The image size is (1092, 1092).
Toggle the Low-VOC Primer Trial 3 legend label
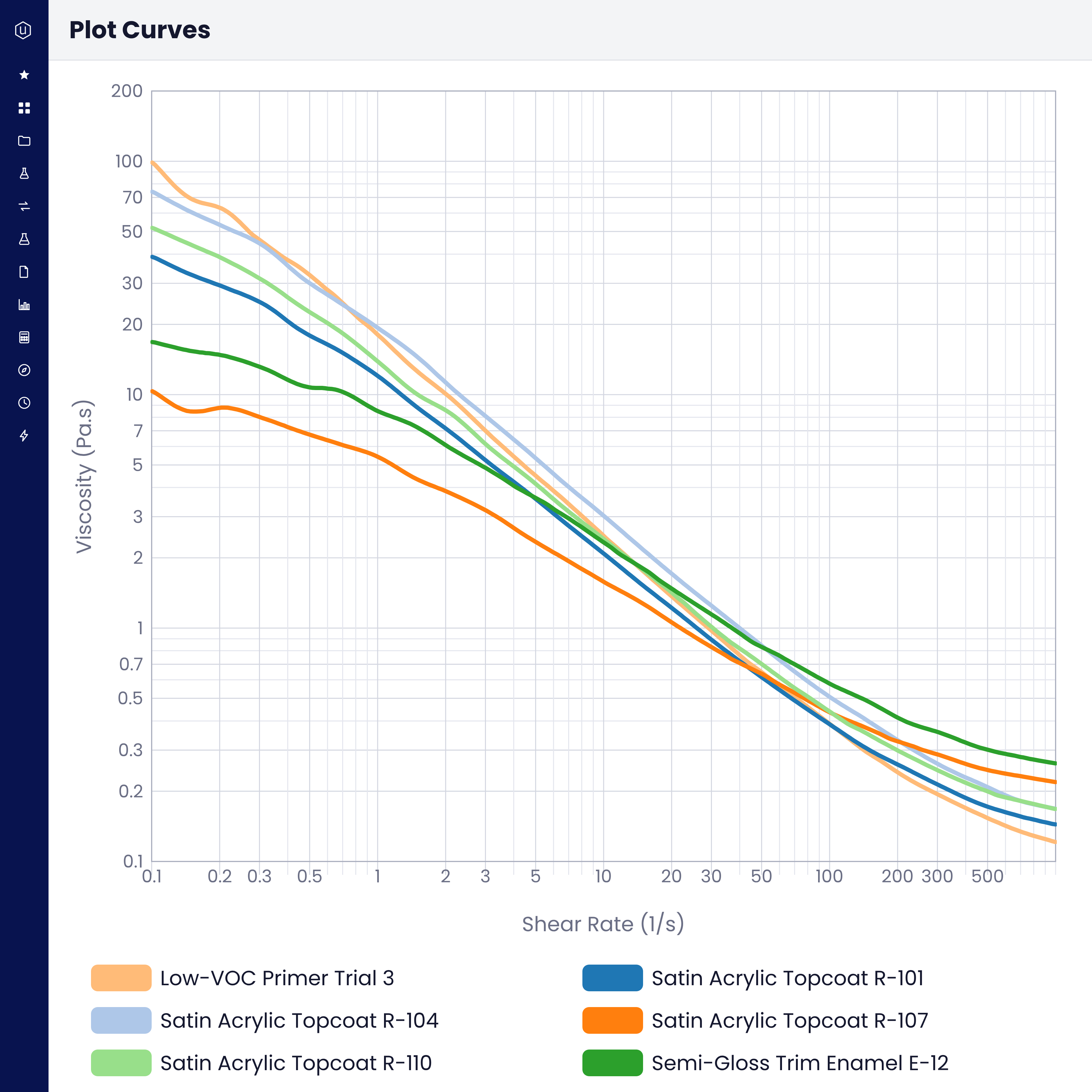click(277, 978)
